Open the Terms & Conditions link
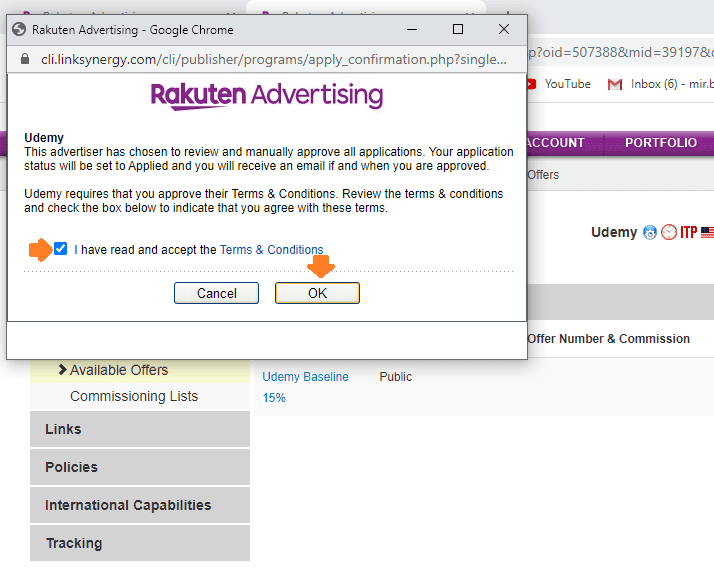The width and height of the screenshot is (714, 570). 271,249
